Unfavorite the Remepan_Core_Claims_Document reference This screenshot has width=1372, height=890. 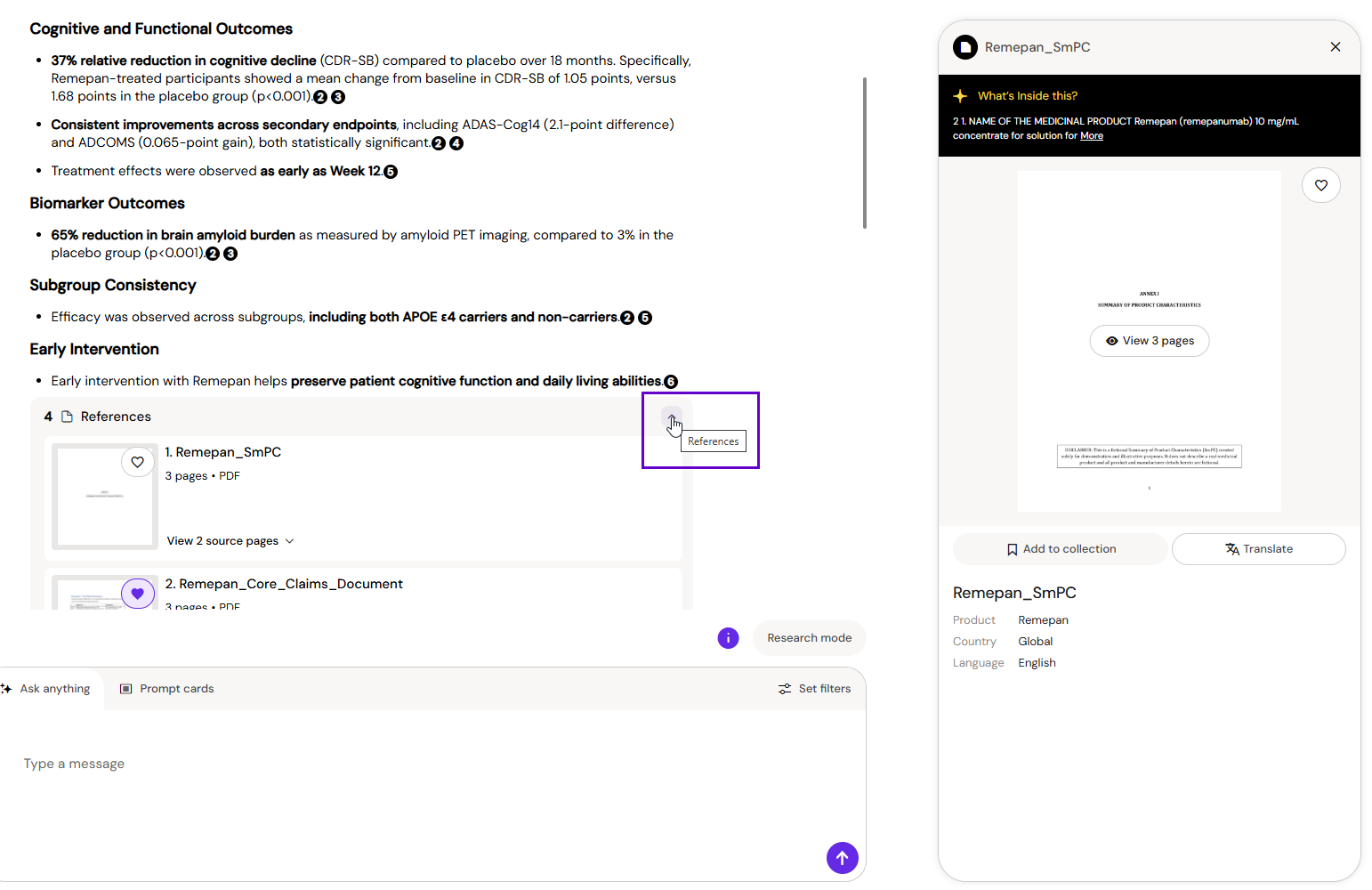coord(137,594)
